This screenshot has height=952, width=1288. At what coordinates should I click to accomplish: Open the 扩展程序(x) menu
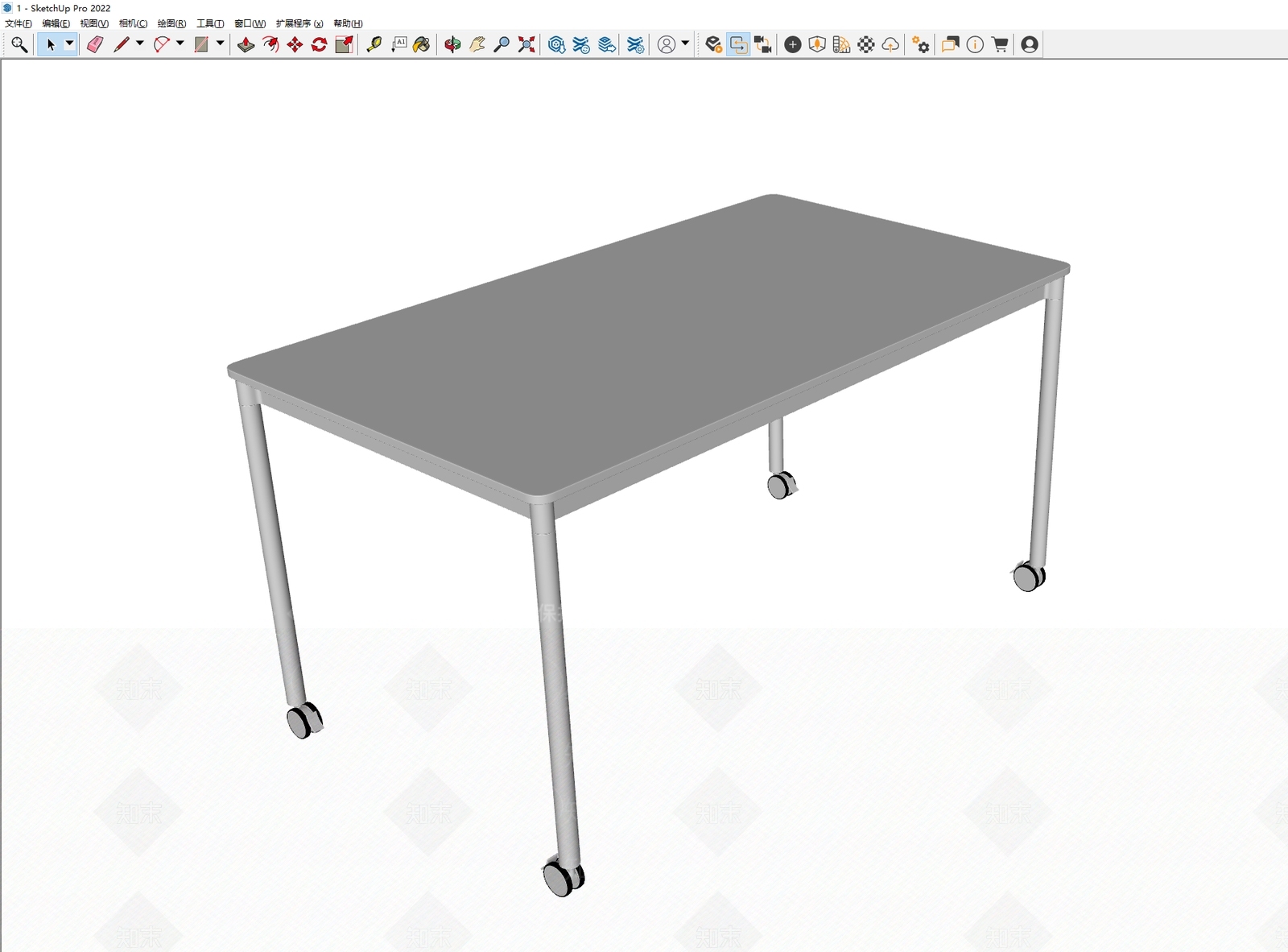coord(299,23)
